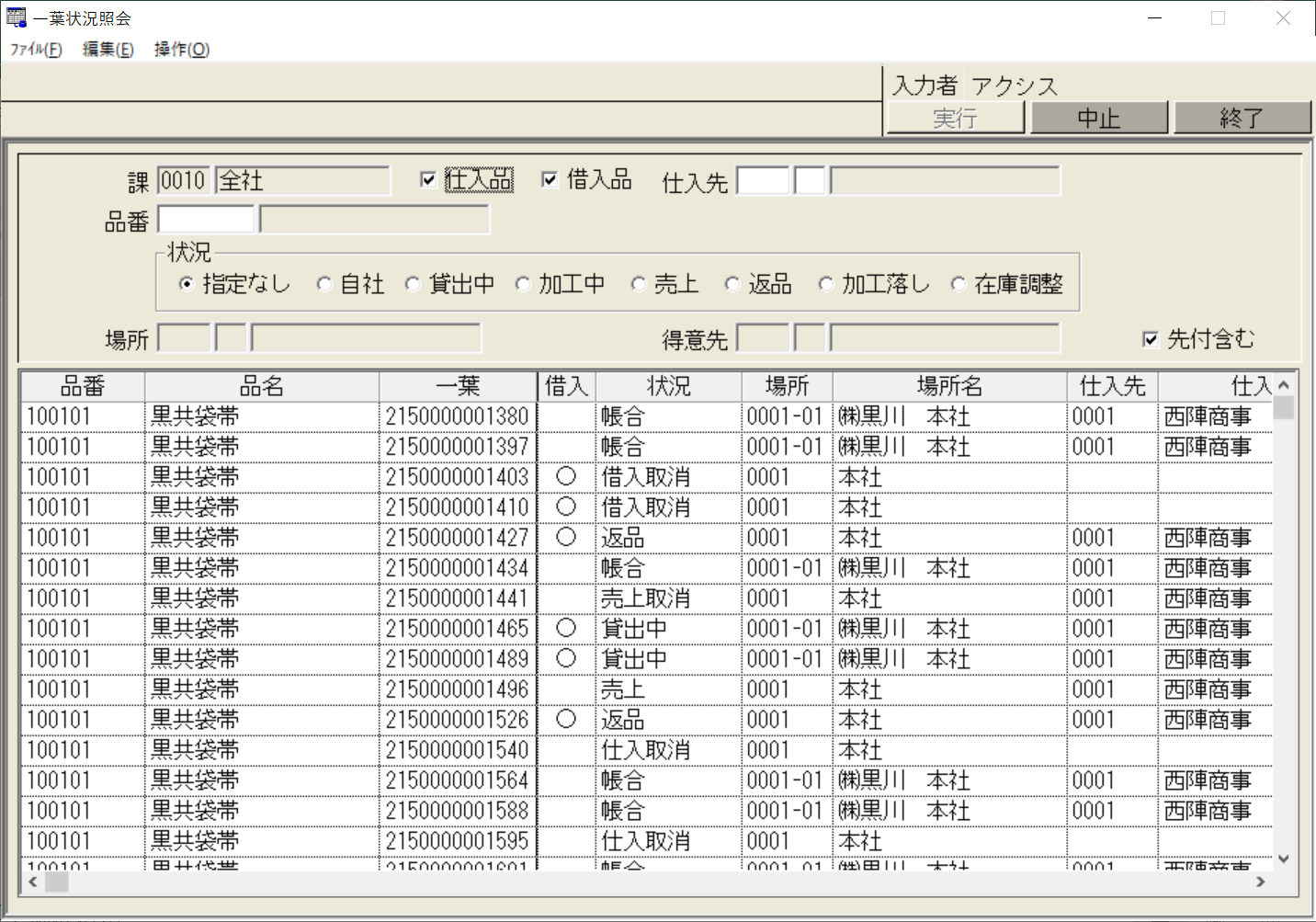Click the table scroll-down arrow

point(1284,859)
